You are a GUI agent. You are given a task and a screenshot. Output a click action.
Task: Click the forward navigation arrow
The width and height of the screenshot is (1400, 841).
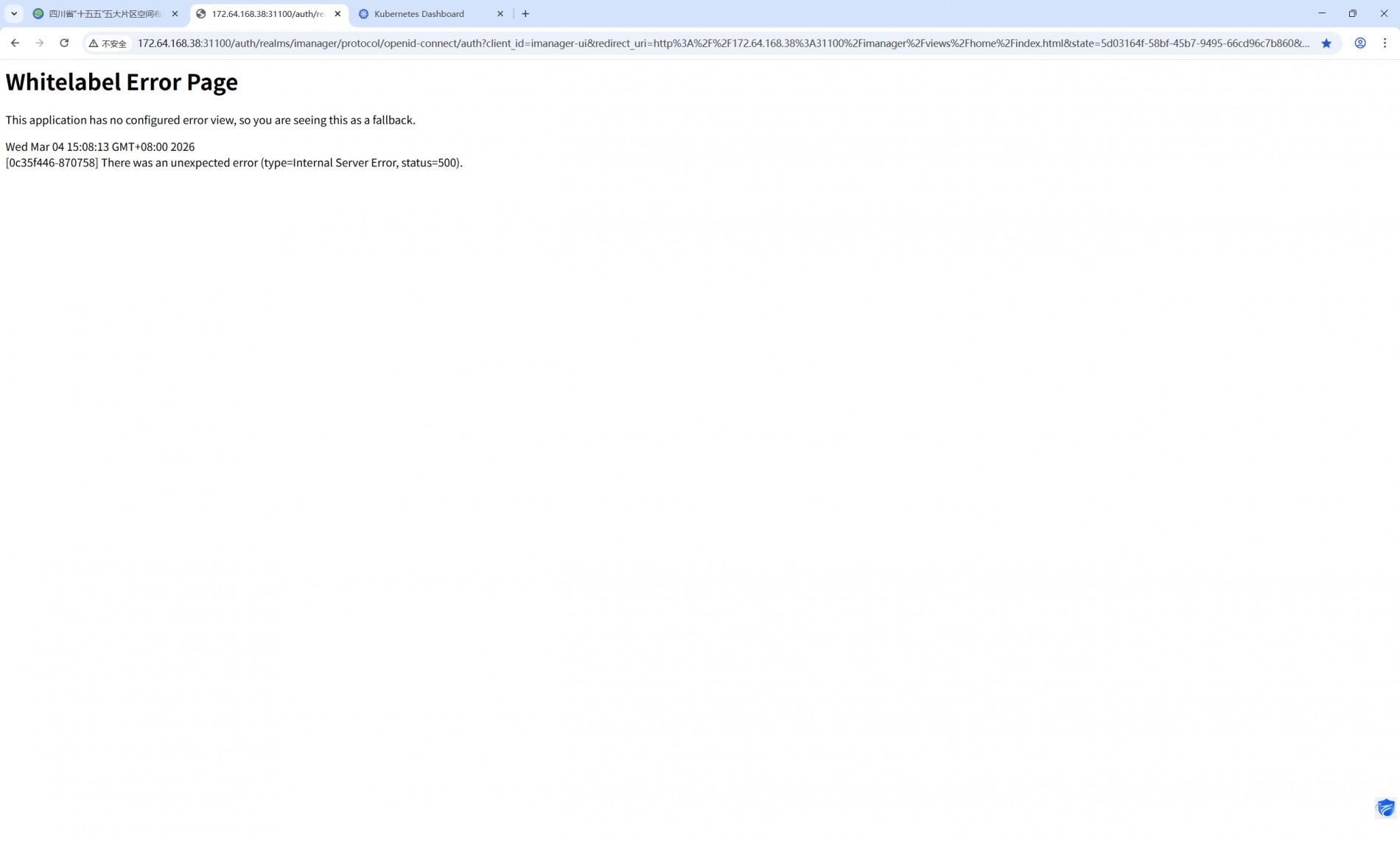40,43
